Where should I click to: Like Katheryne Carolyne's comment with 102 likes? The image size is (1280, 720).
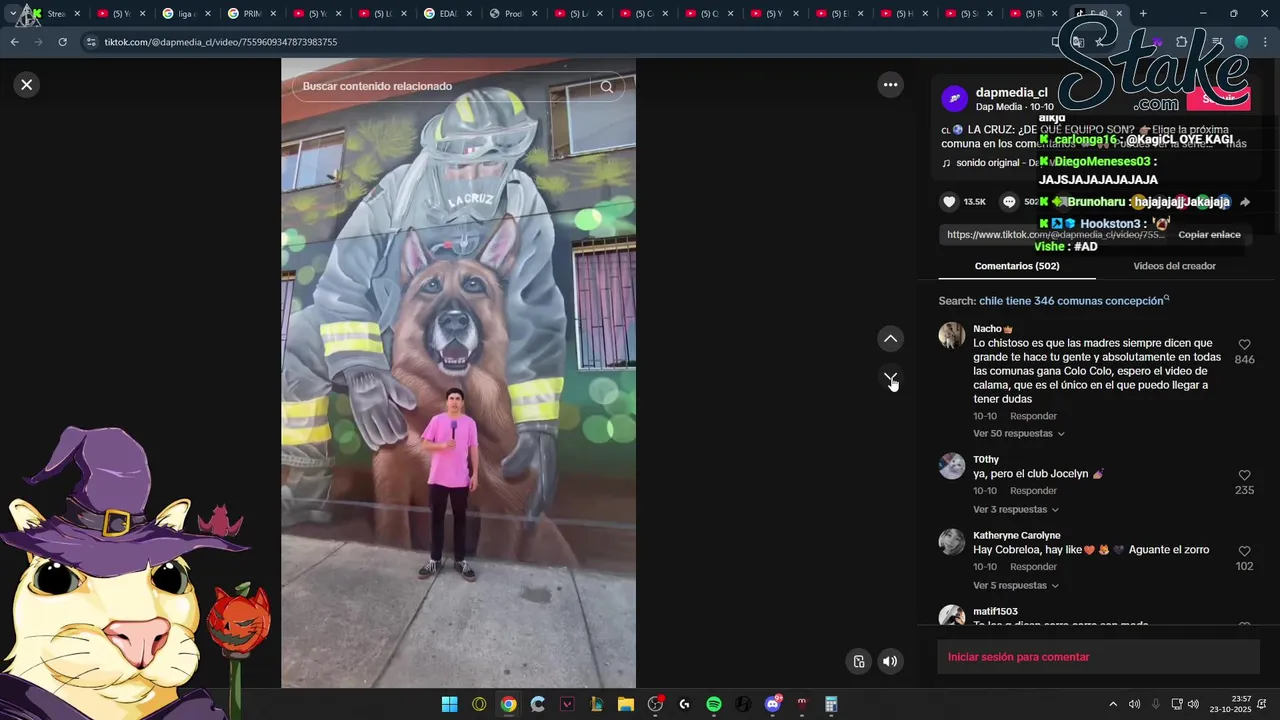pos(1244,552)
